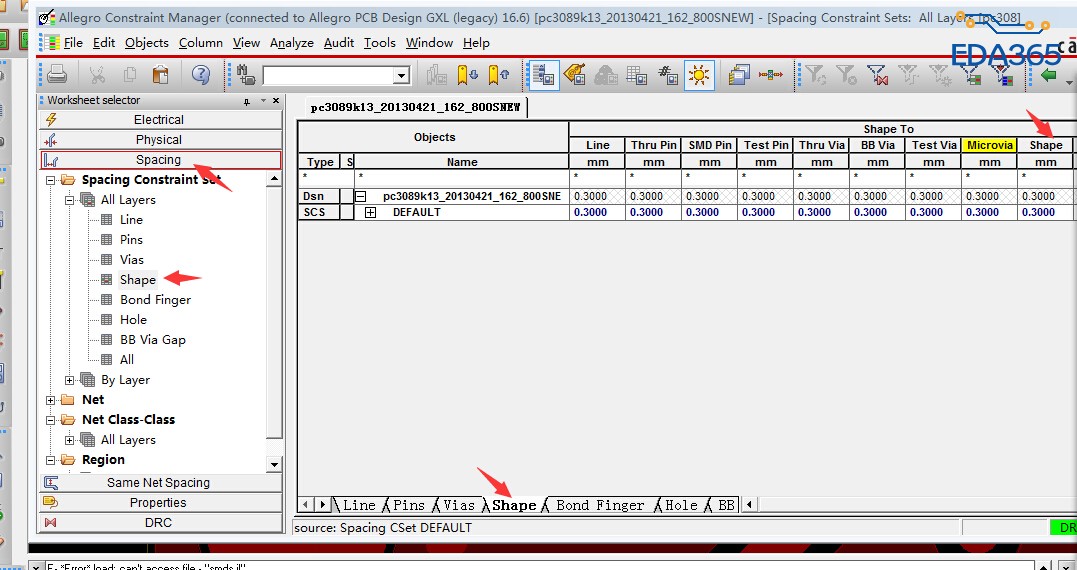Open the find text combo dropdown arrow
This screenshot has height=570, width=1077.
tap(402, 76)
